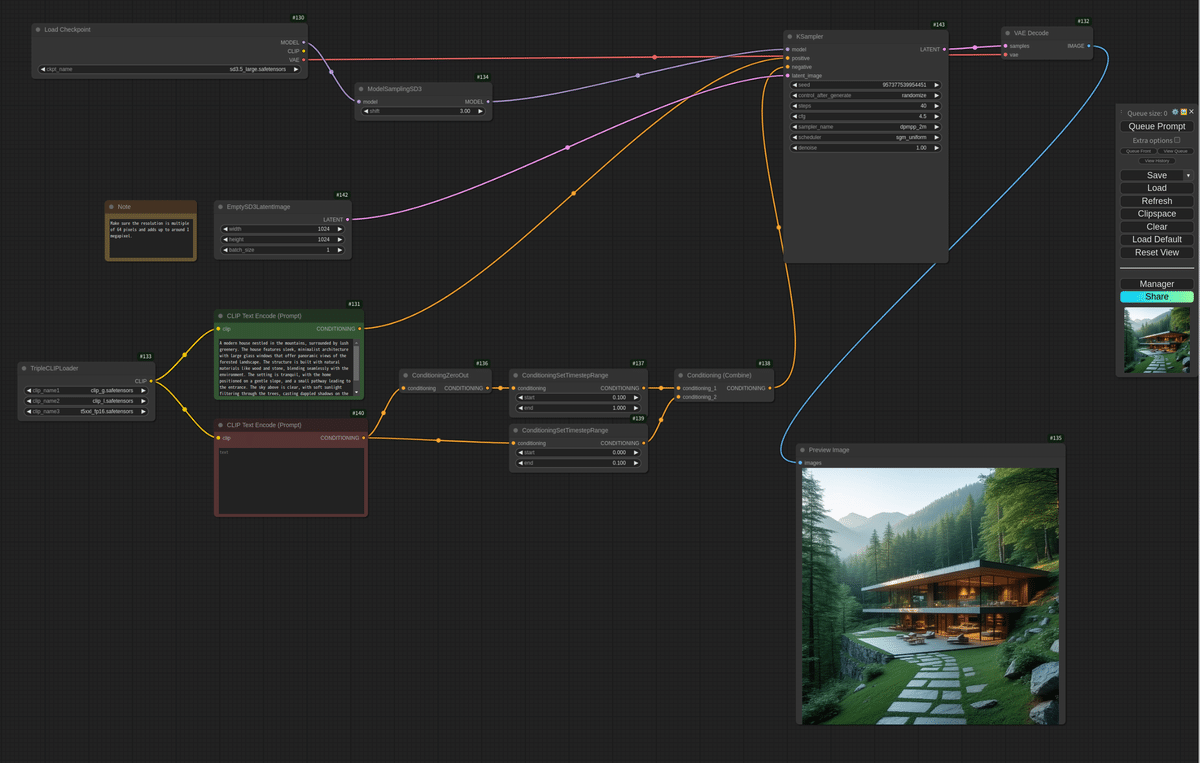Click the landscape thumbnail in the sidebar
The width and height of the screenshot is (1200, 763).
coord(1157,339)
